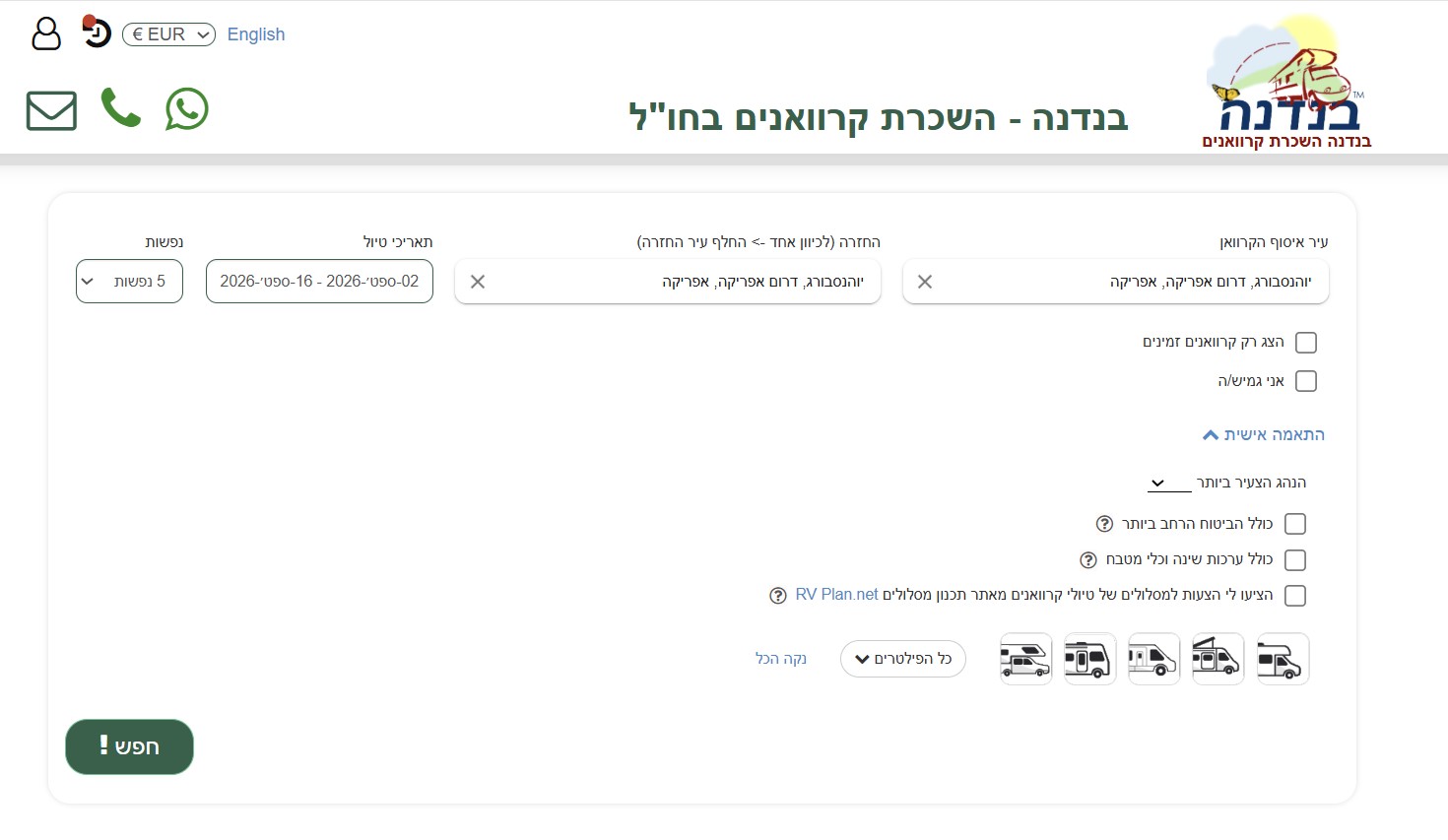Image resolution: width=1448 pixels, height=840 pixels.
Task: Expand the all filters dropdown
Action: point(902,658)
